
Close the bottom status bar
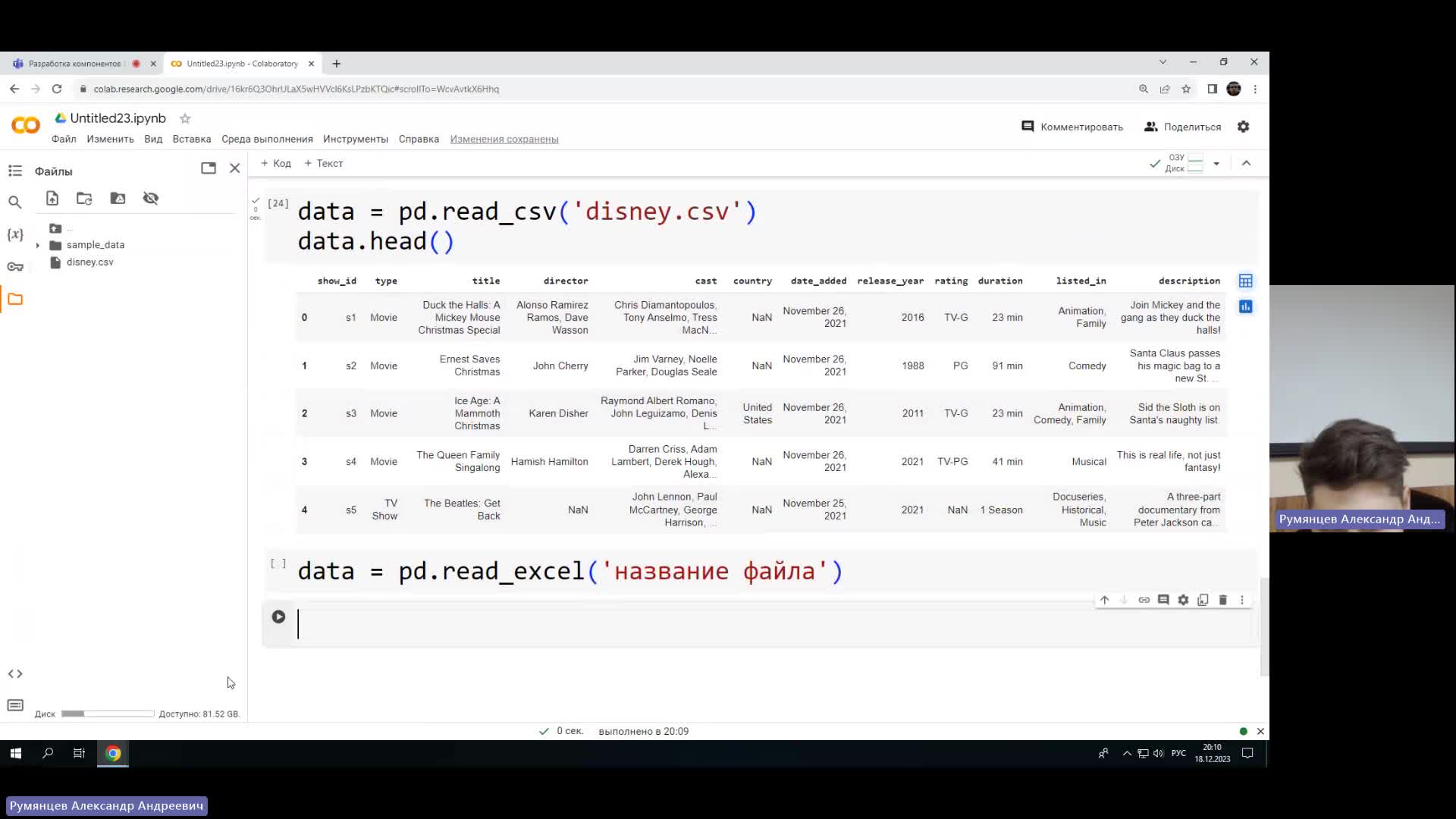click(1260, 732)
